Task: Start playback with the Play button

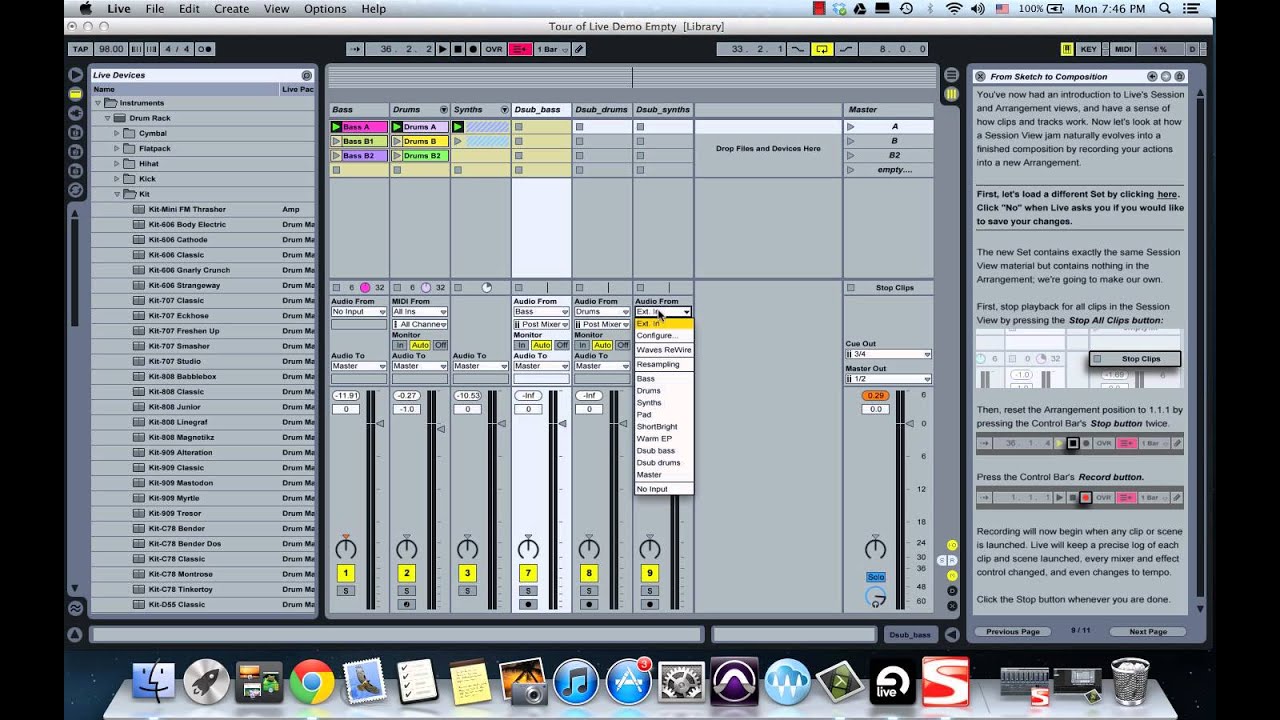Action: 443,49
